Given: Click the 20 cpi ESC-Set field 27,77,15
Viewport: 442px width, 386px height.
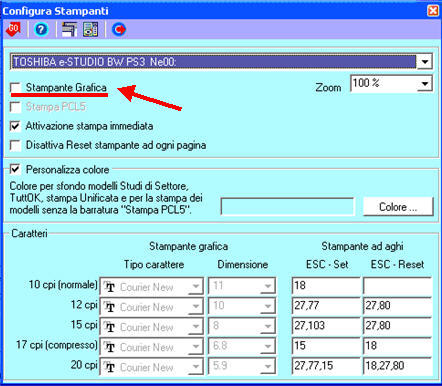Looking at the screenshot, I should [326, 366].
